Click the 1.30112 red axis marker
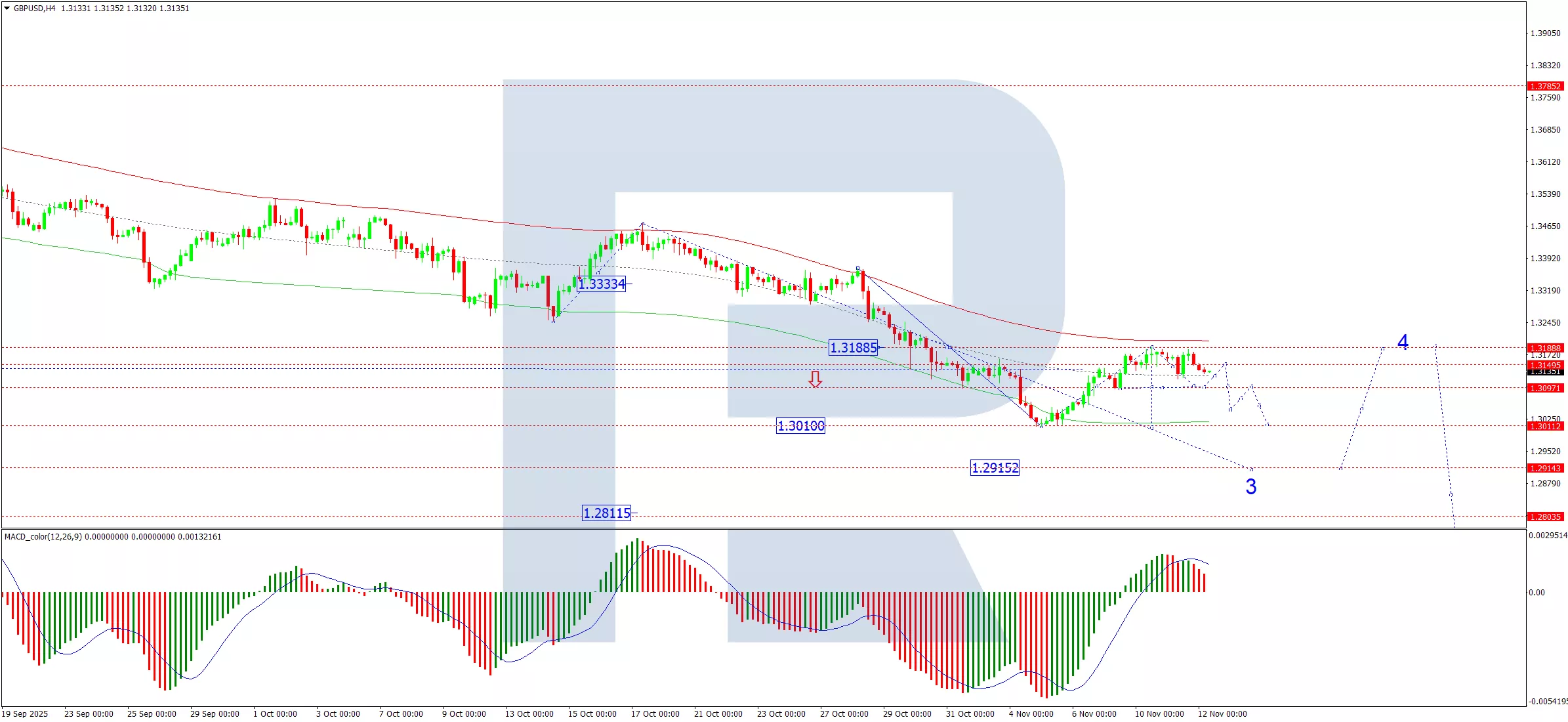This screenshot has width=1568, height=722. point(1545,426)
